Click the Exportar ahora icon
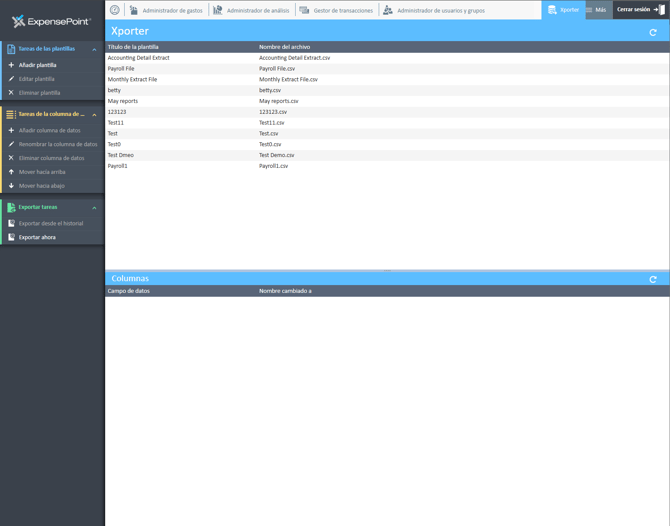 pos(11,237)
